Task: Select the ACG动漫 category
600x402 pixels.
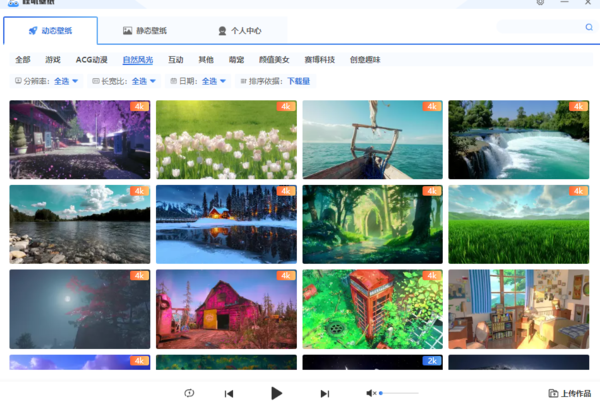Action: 92,60
